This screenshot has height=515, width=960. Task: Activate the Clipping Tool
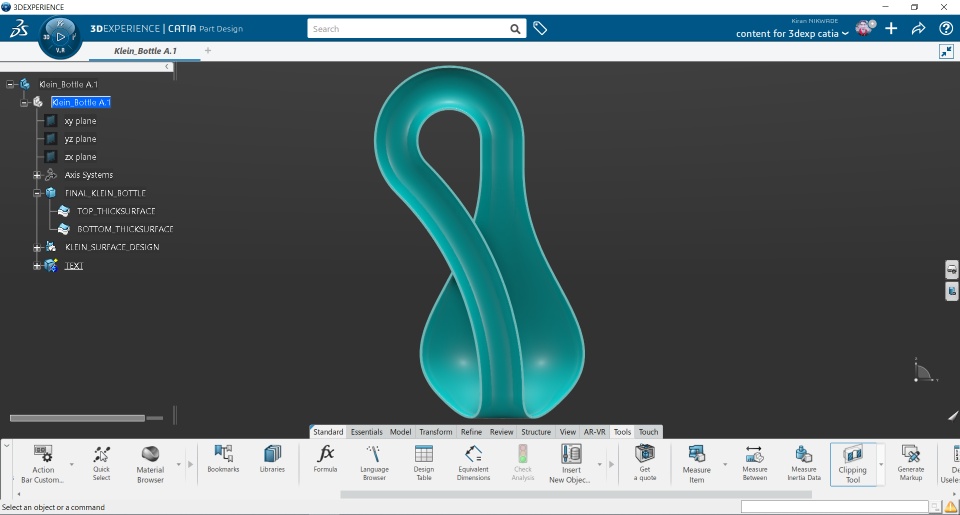pyautogui.click(x=853, y=464)
